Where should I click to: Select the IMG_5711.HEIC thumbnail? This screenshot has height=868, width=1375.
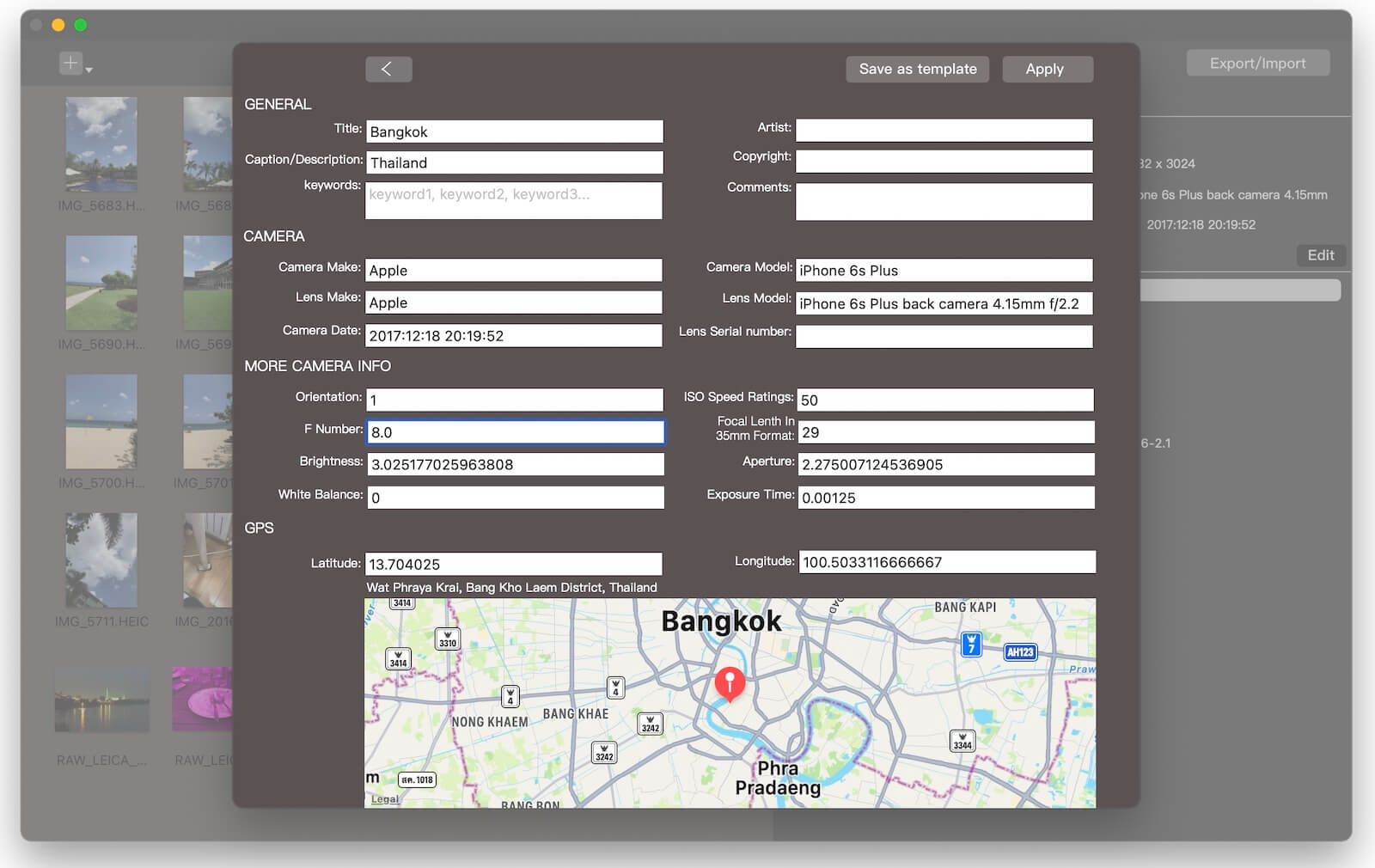101,560
